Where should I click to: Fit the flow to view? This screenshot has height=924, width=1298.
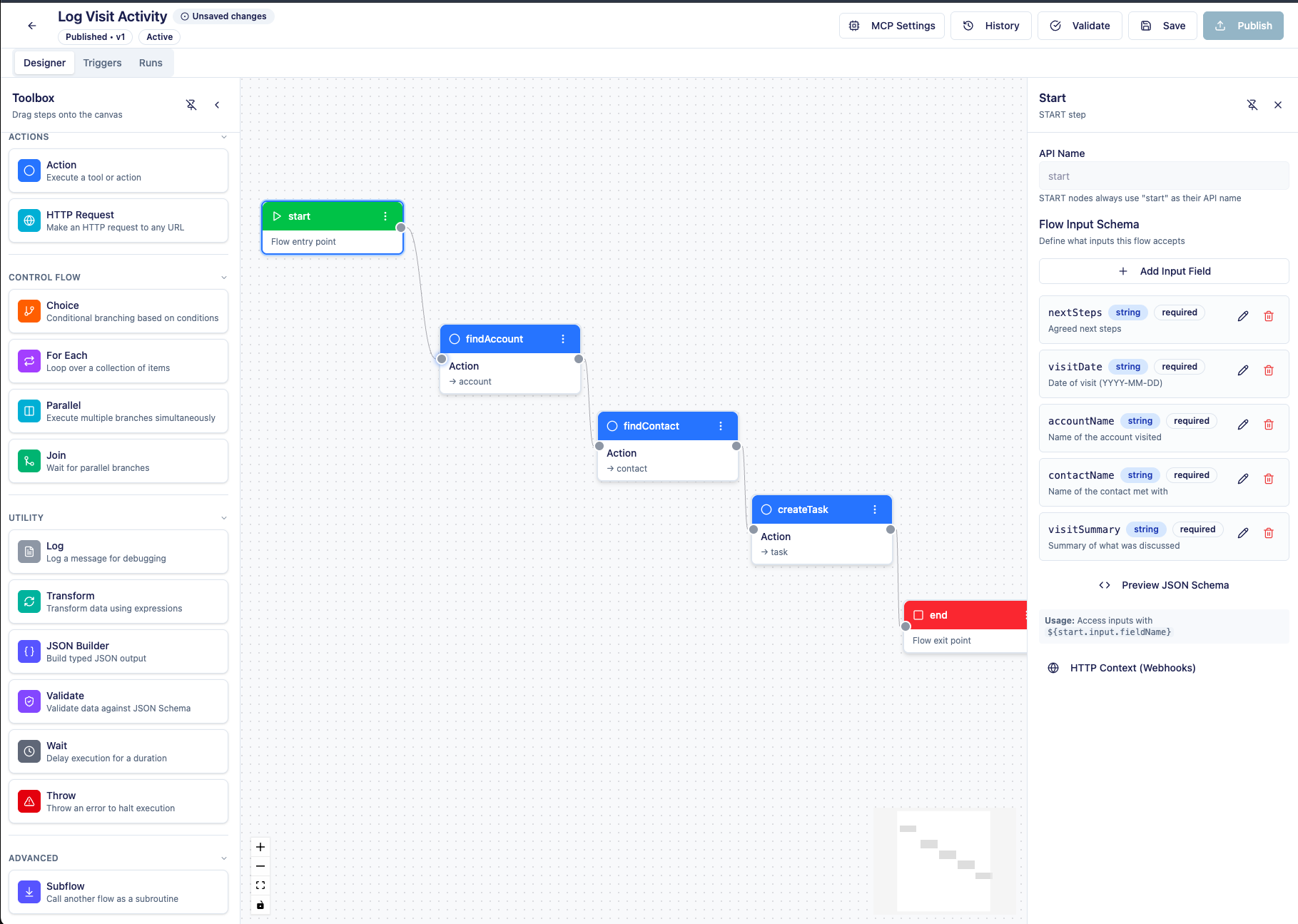(260, 885)
